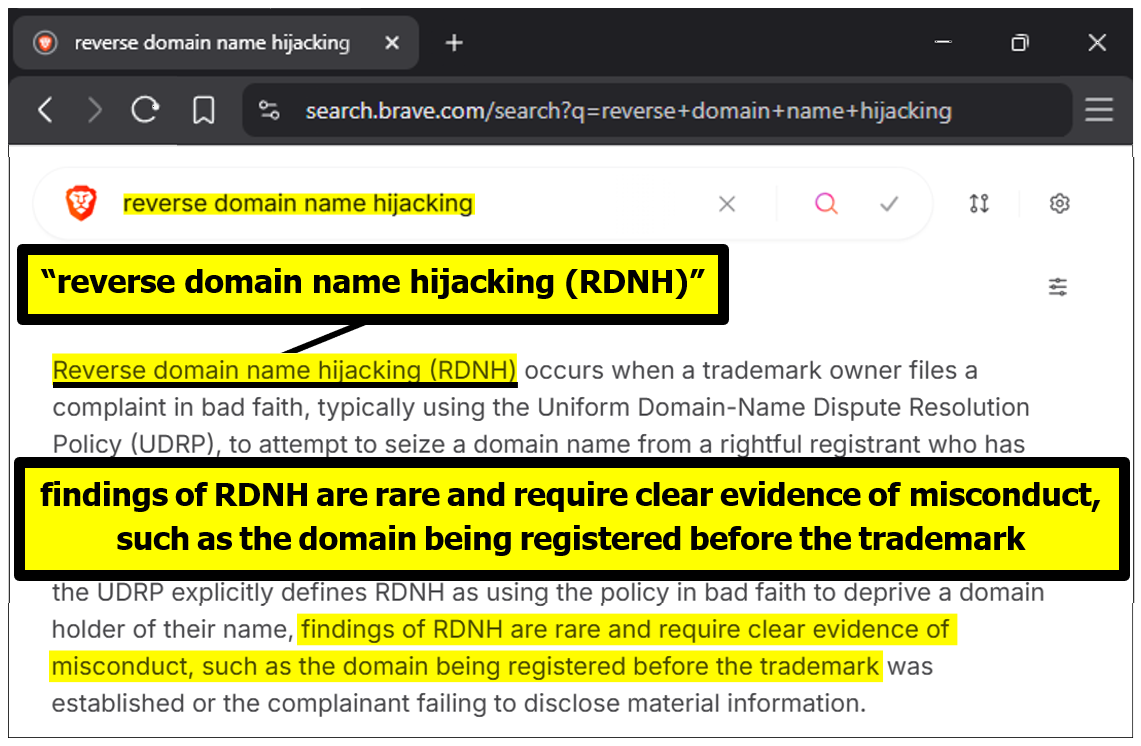1141x746 pixels.
Task: Select the reverse domain name hijacking tab
Action: point(211,43)
